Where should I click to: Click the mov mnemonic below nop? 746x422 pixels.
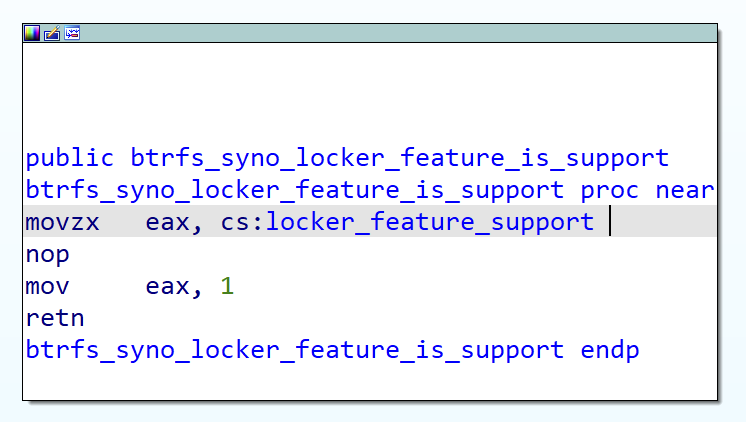pos(47,287)
